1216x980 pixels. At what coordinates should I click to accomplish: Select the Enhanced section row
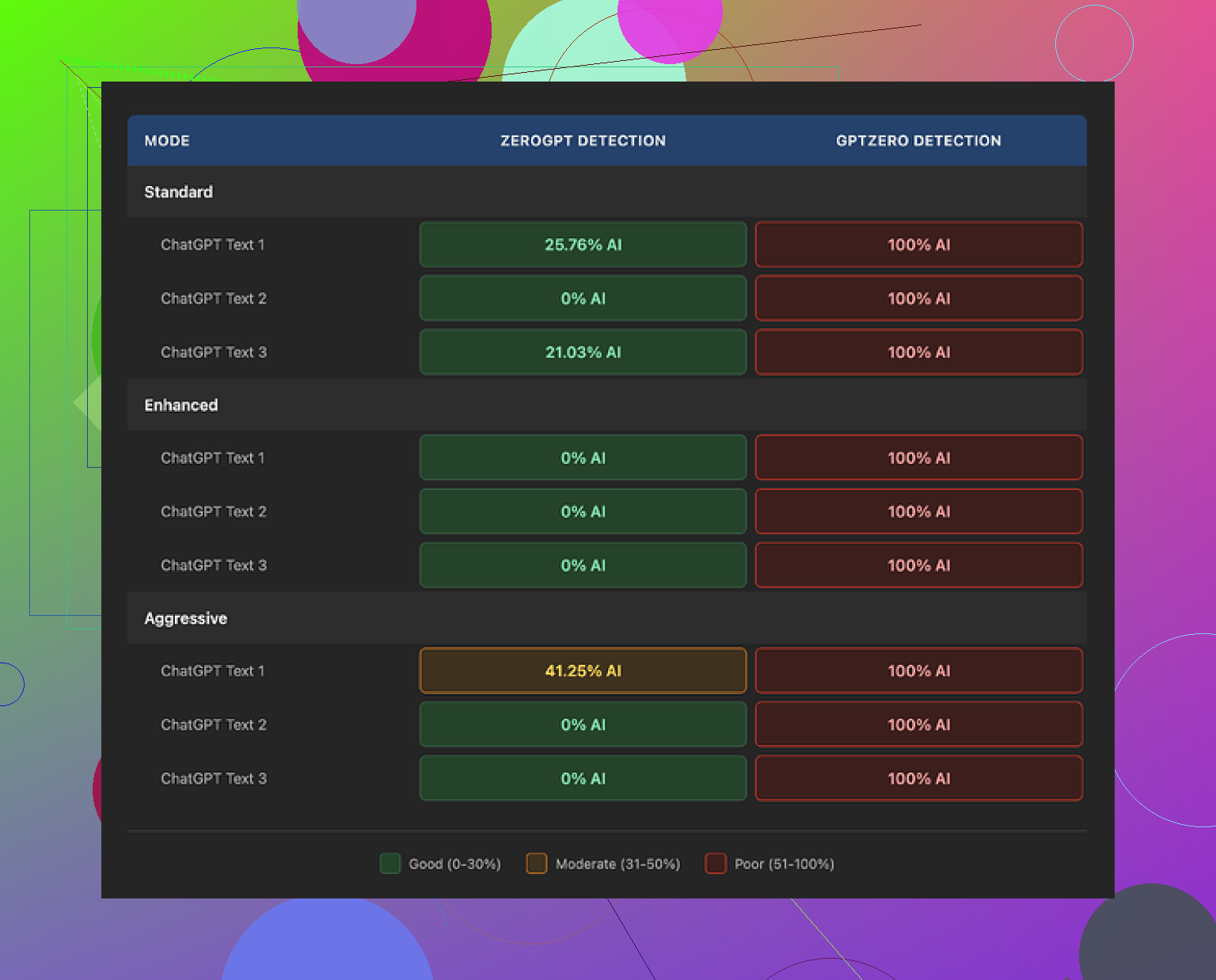coord(180,405)
